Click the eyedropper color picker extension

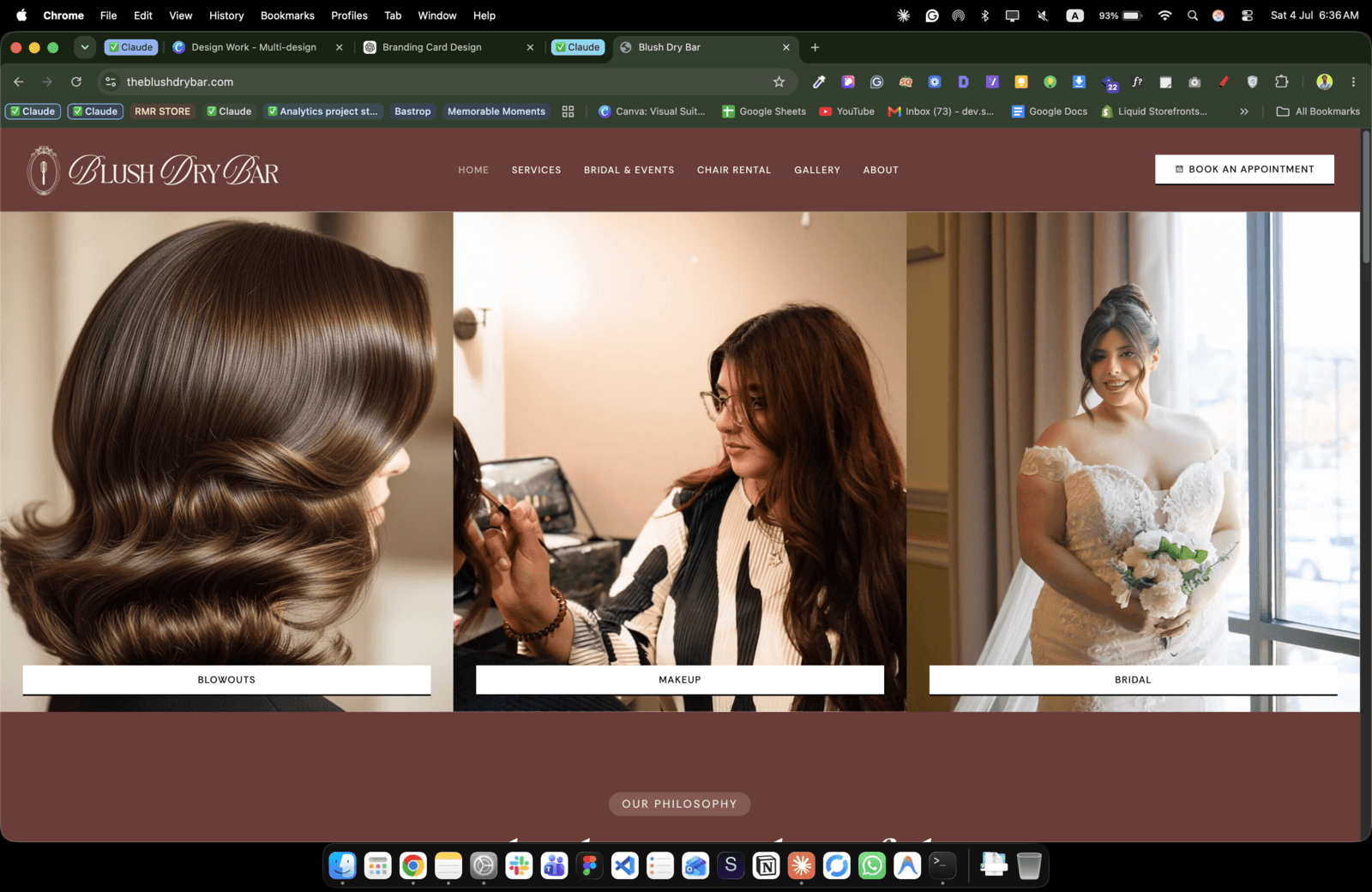[819, 81]
